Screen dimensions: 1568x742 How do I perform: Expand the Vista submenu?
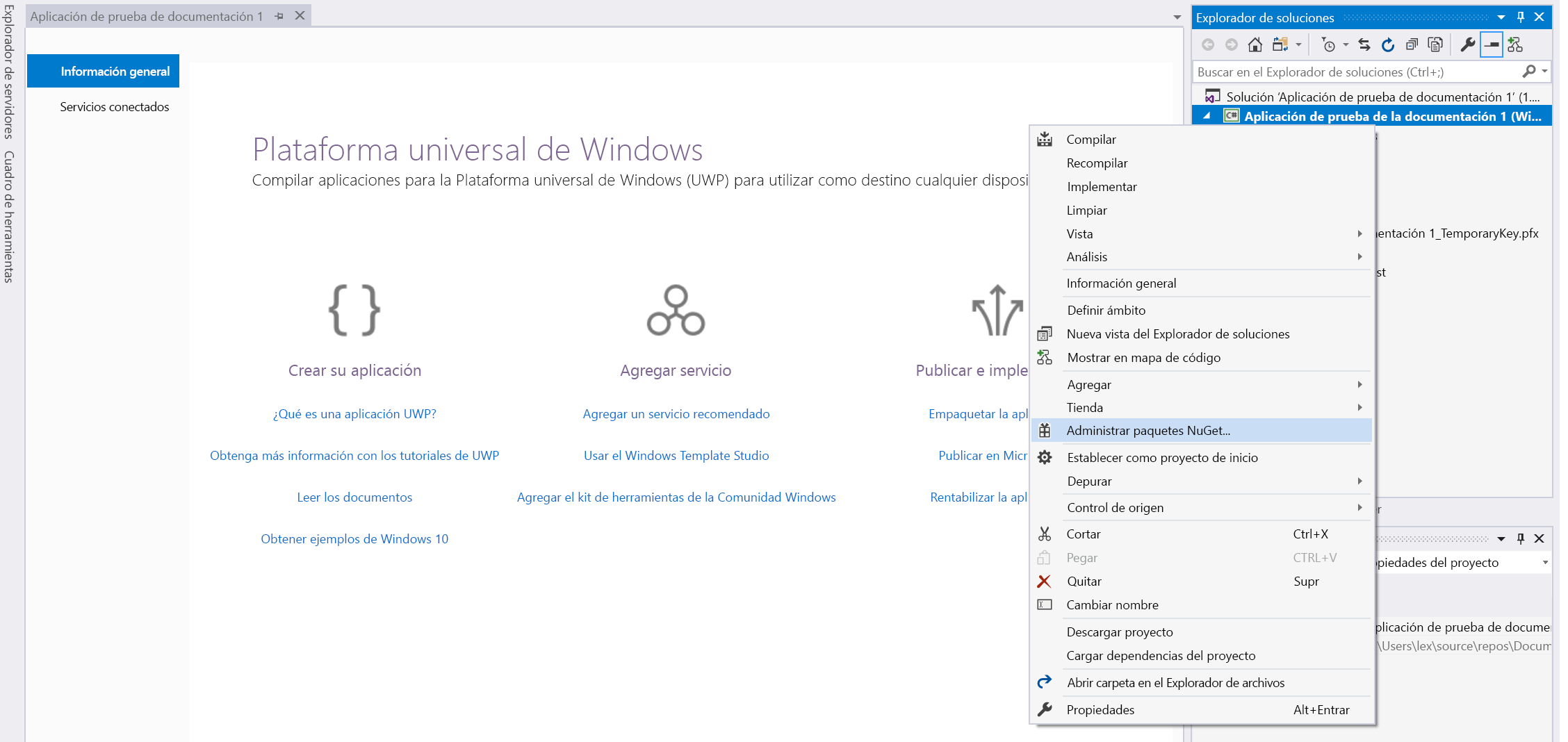tap(1080, 233)
